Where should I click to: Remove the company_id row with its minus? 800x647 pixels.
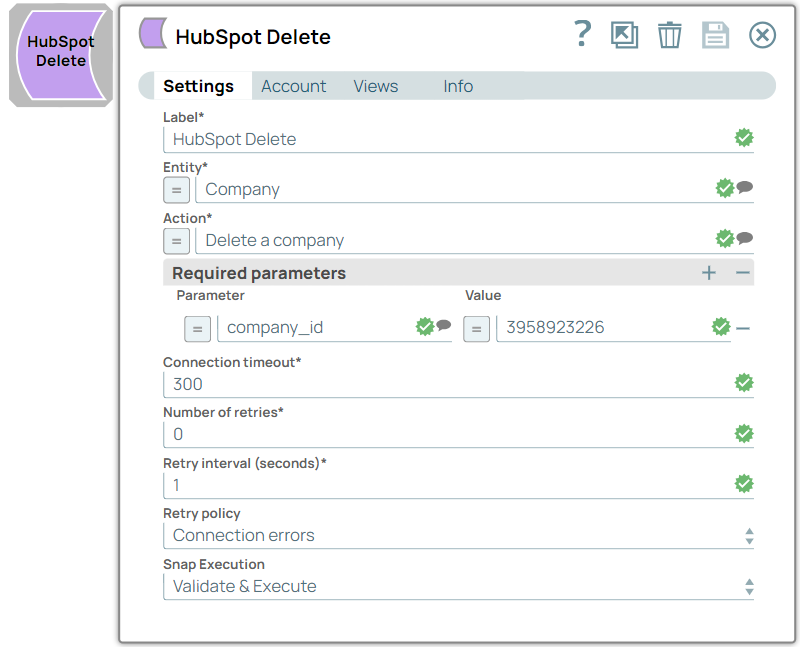tap(743, 328)
